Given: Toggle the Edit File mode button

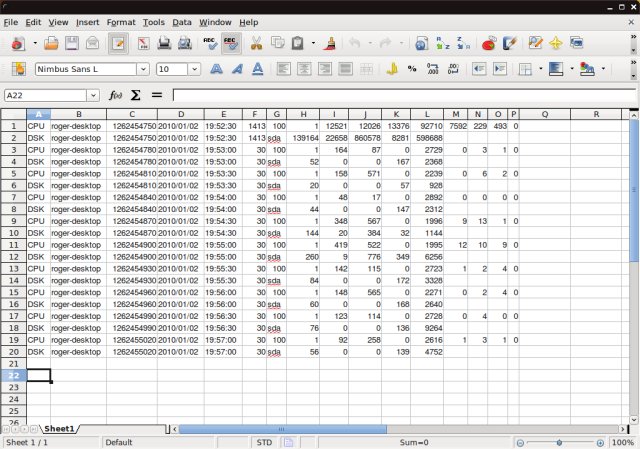Looking at the screenshot, I should (x=118, y=43).
